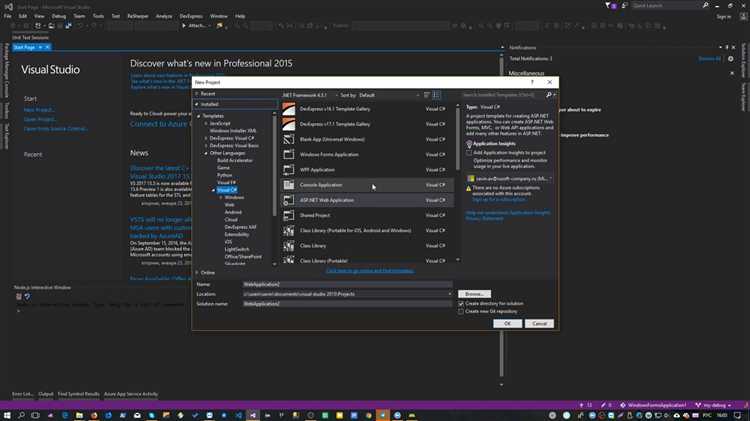
Task: Select the Shared Project template icon
Action: coord(289,215)
